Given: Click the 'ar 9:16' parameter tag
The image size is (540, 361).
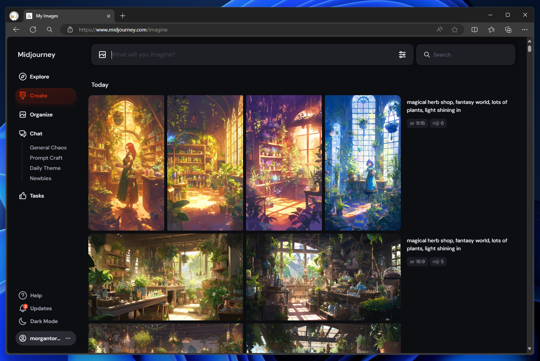Looking at the screenshot, I should (x=417, y=123).
